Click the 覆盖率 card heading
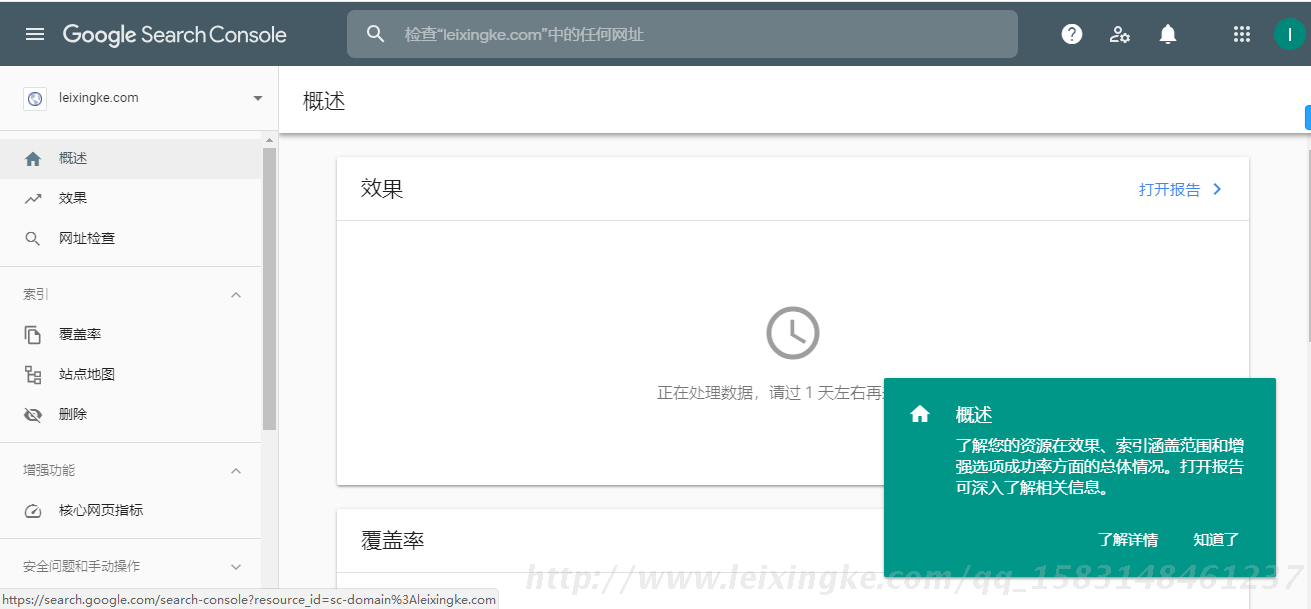This screenshot has width=1311, height=609. click(393, 541)
